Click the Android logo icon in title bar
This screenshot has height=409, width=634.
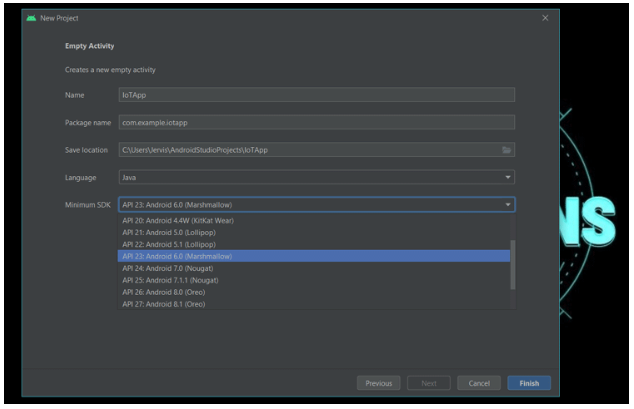click(31, 18)
